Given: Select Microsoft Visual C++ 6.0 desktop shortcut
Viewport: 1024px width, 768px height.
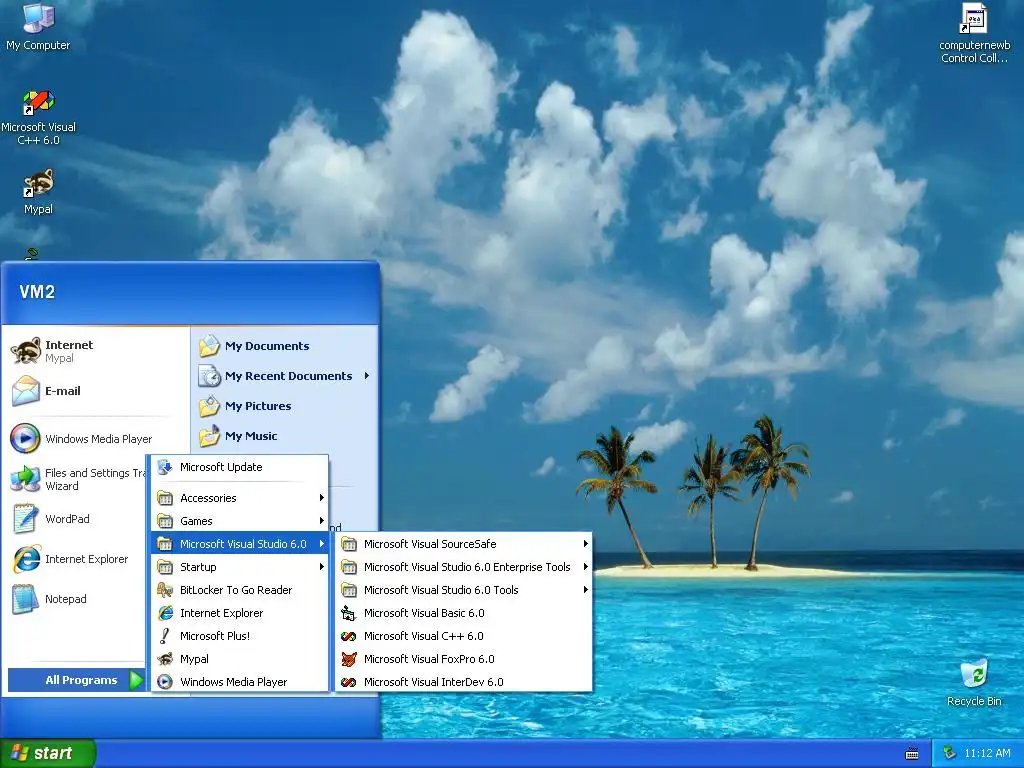Looking at the screenshot, I should pos(38,118).
